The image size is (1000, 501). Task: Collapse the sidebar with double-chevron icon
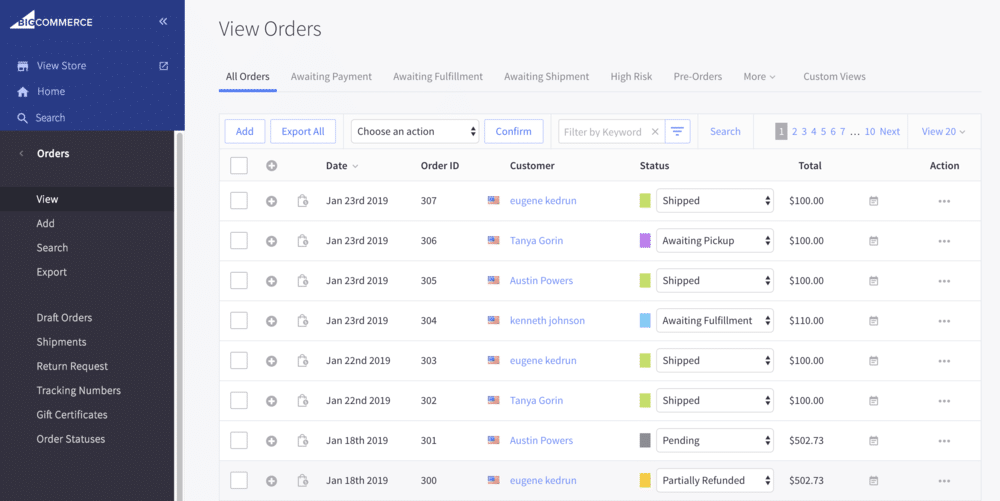(163, 21)
